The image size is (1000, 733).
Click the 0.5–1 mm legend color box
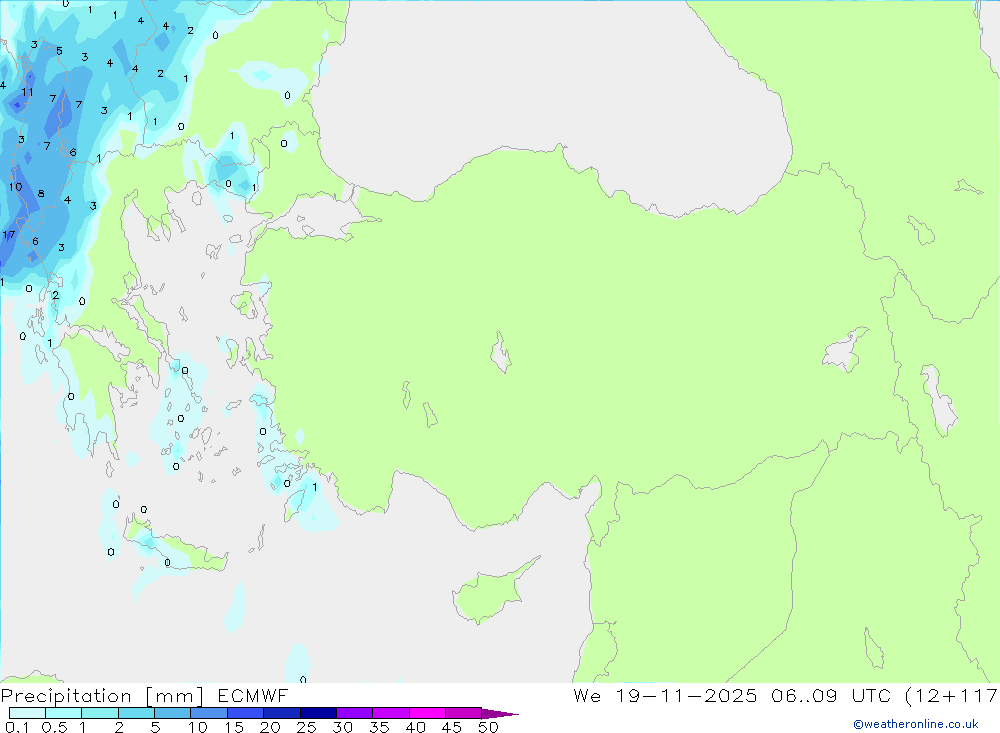click(x=63, y=713)
